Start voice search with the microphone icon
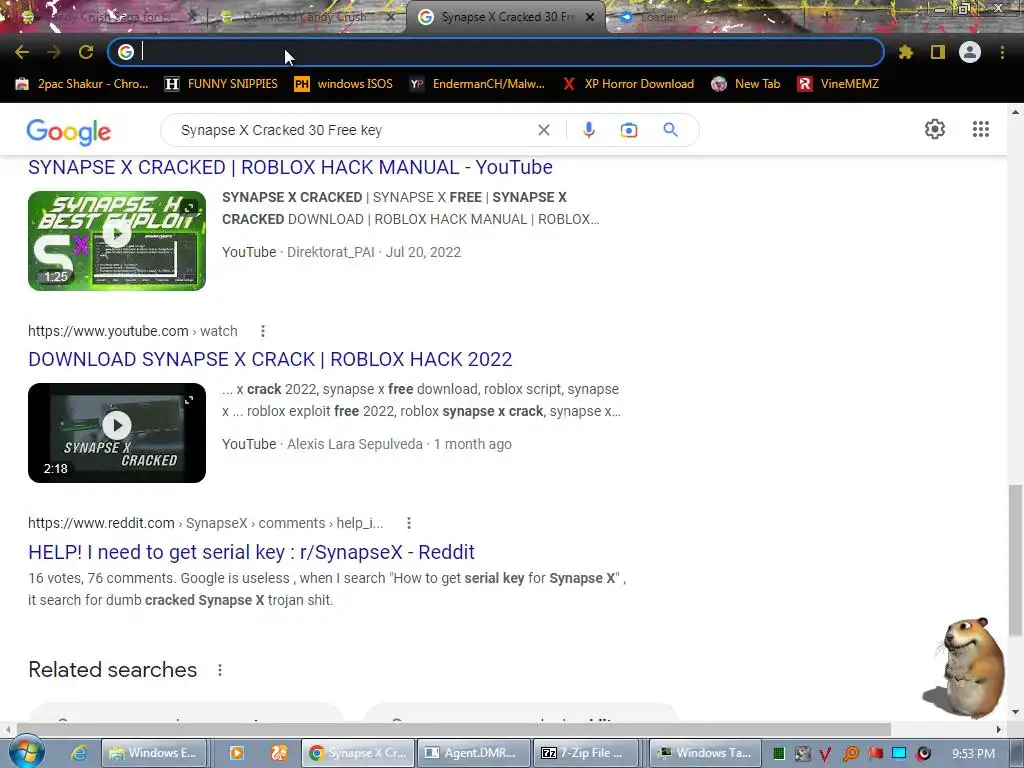 click(588, 130)
